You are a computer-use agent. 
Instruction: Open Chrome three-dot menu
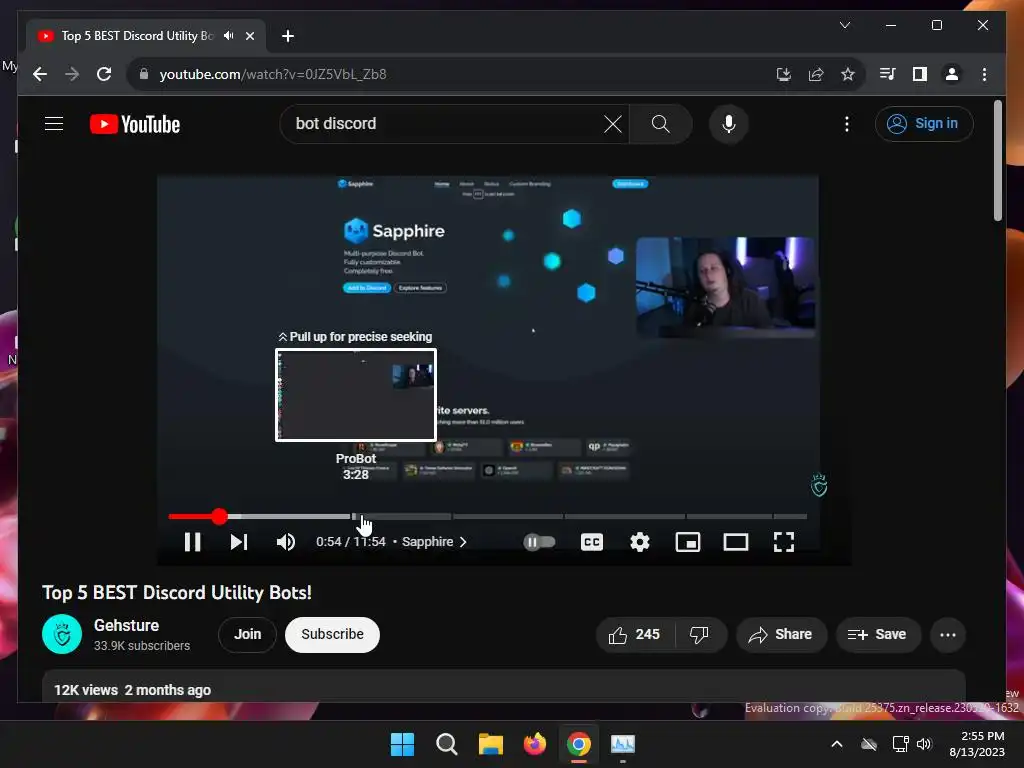[984, 74]
